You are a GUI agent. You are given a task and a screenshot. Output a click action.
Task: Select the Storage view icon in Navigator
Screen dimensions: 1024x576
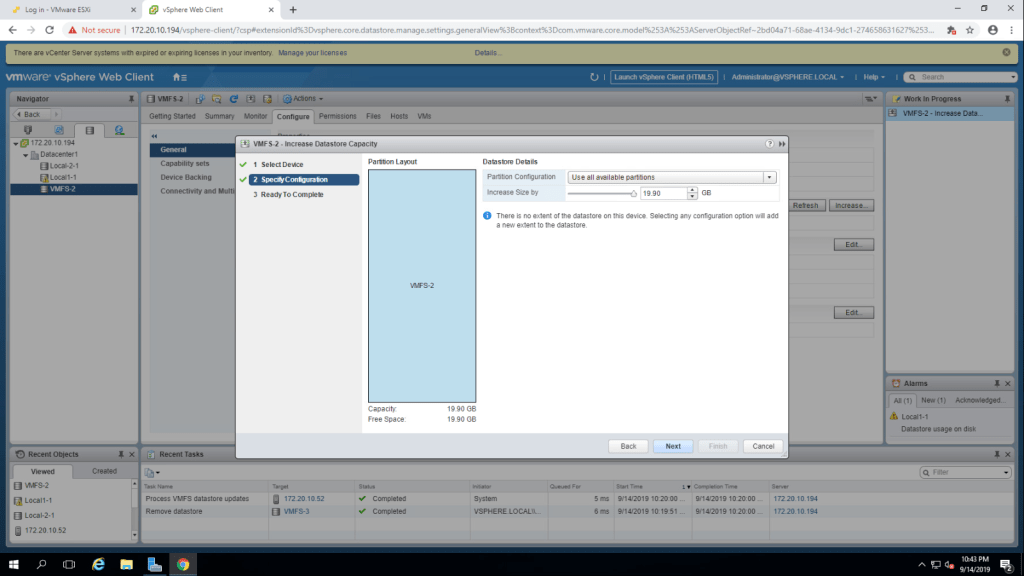click(89, 130)
